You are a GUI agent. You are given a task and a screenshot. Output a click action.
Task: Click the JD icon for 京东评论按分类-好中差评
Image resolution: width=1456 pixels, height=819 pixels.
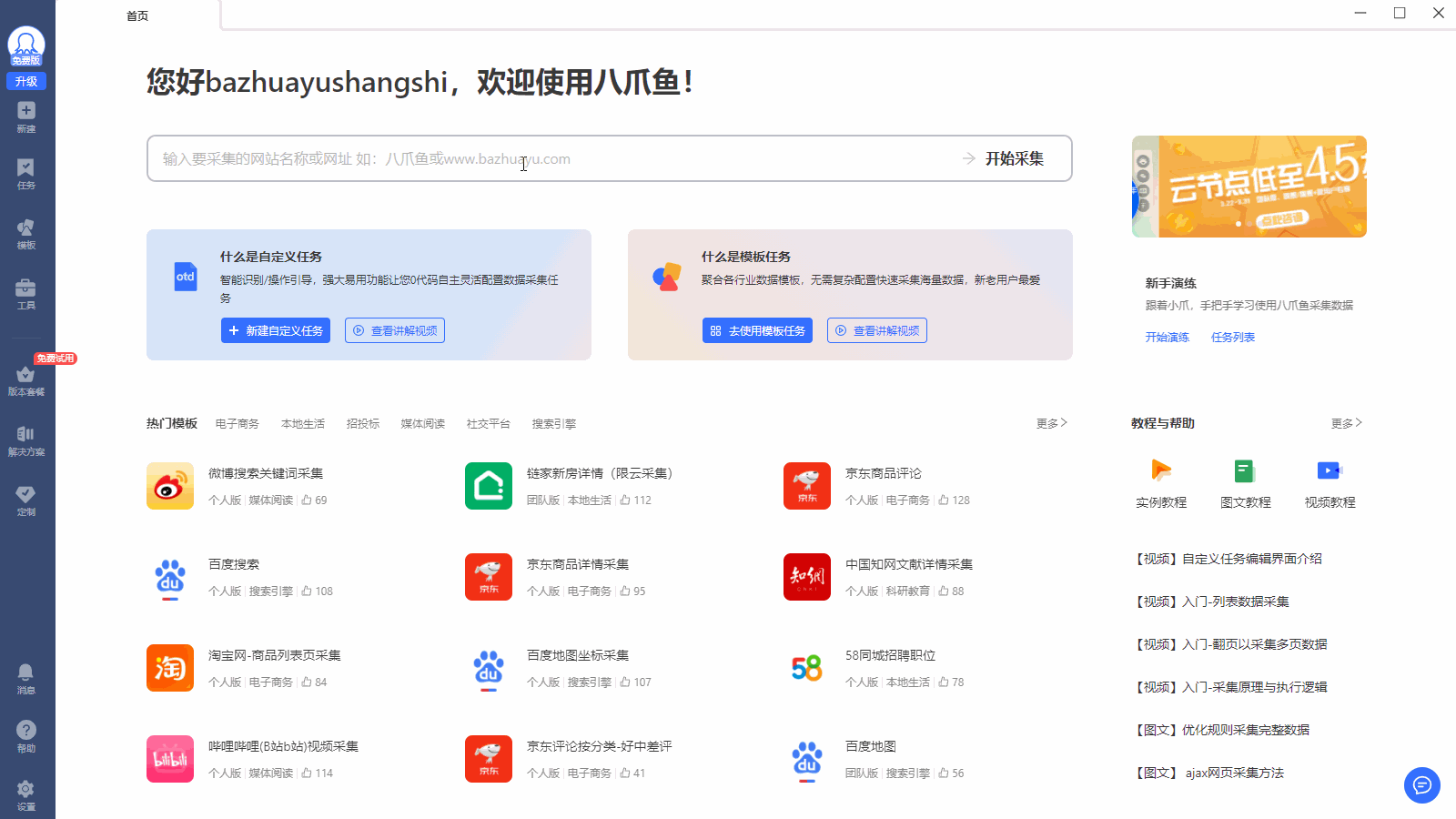tap(489, 759)
